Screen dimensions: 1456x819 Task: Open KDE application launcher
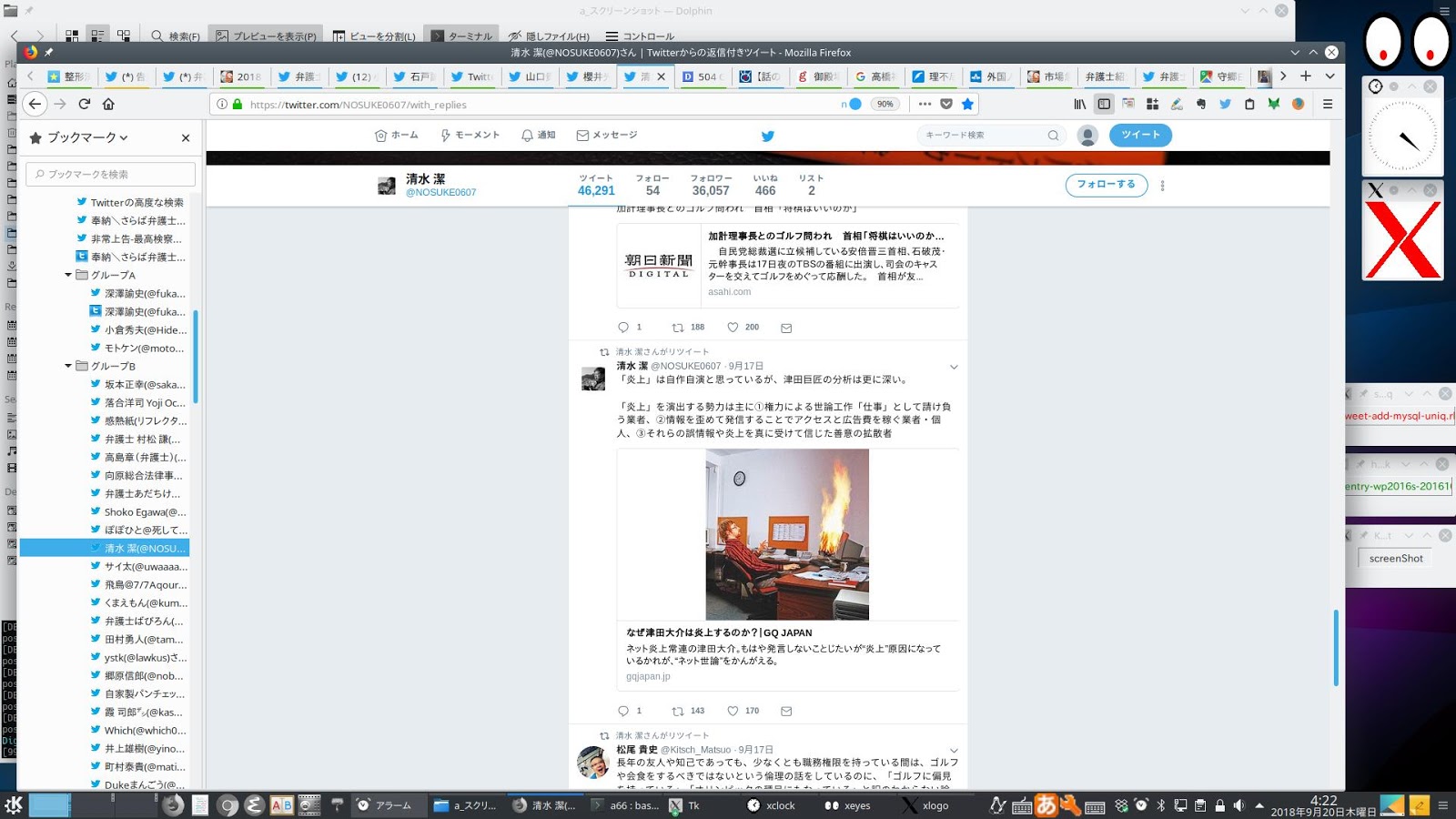[x=14, y=804]
